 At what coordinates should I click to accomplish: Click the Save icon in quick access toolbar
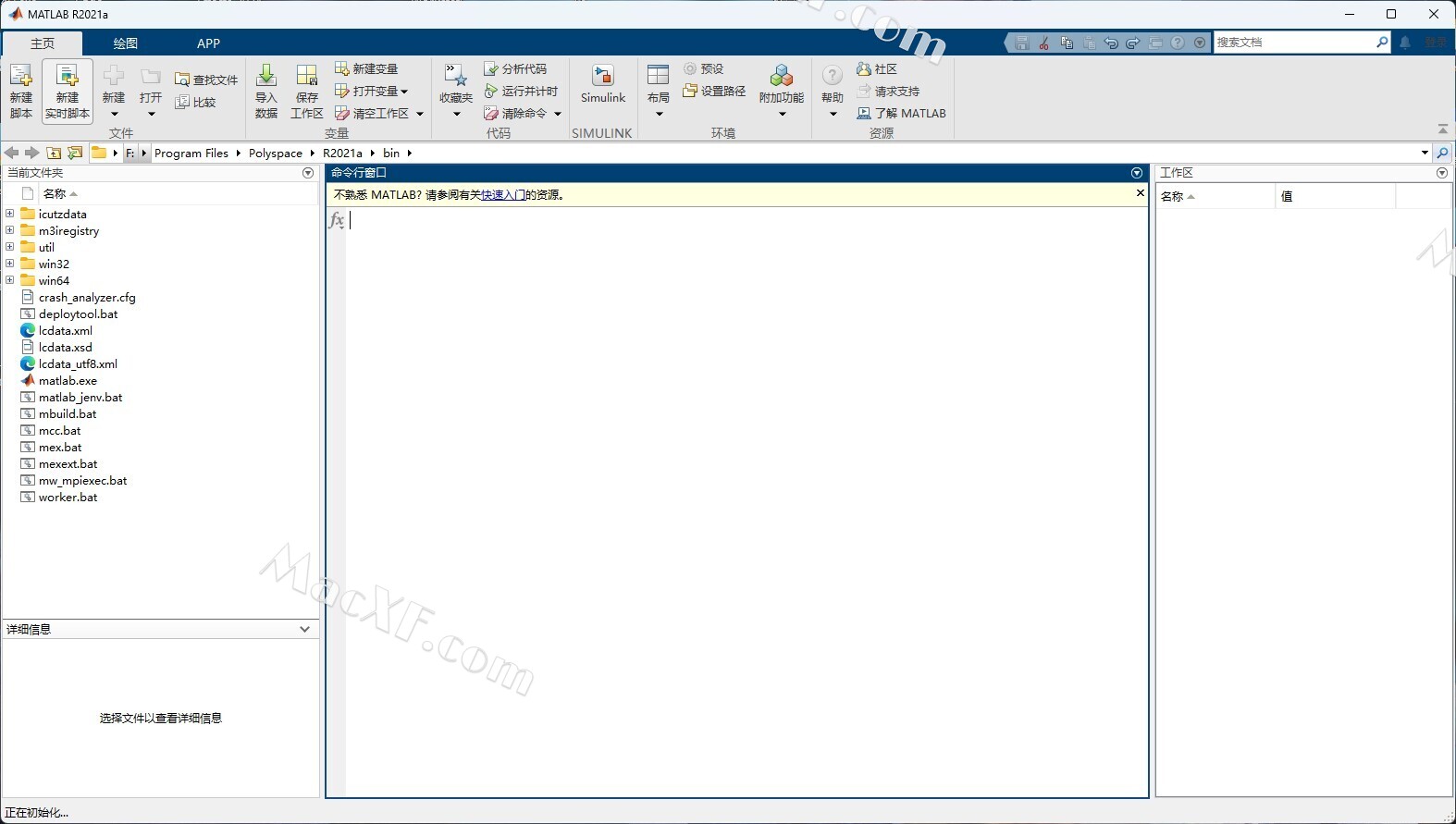pyautogui.click(x=1022, y=43)
